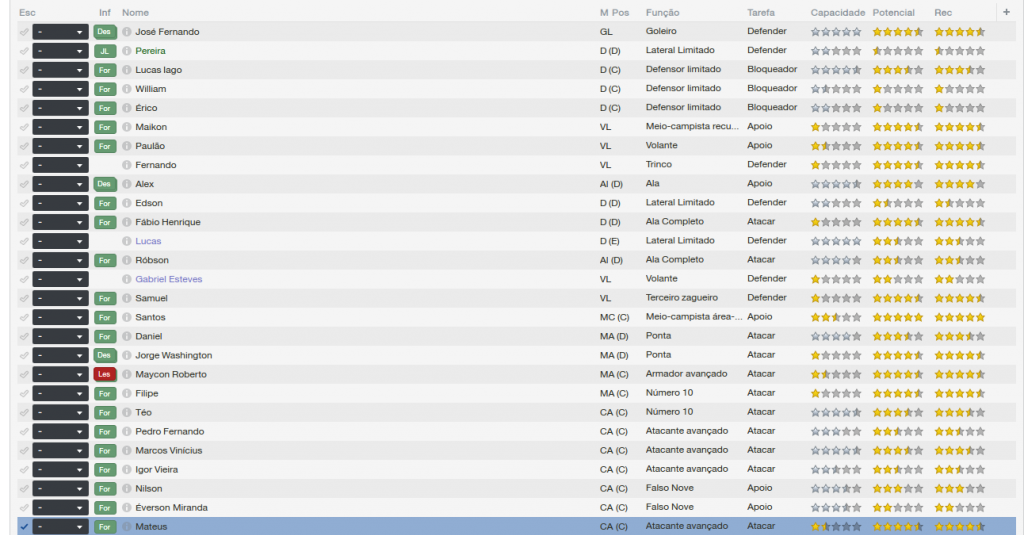
Task: Click the info icon beside Gabriel Esteves
Action: (x=127, y=279)
